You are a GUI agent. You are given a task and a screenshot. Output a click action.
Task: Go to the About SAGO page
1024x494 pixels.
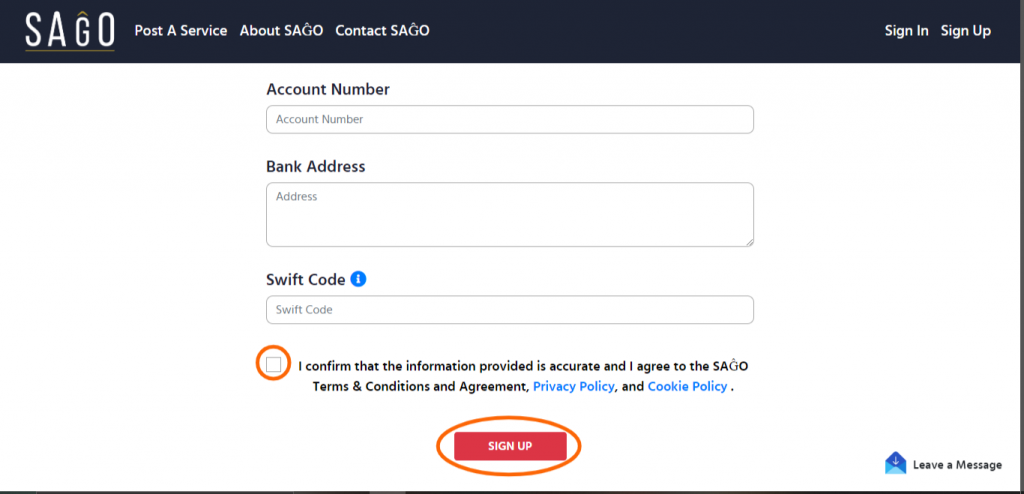point(281,31)
